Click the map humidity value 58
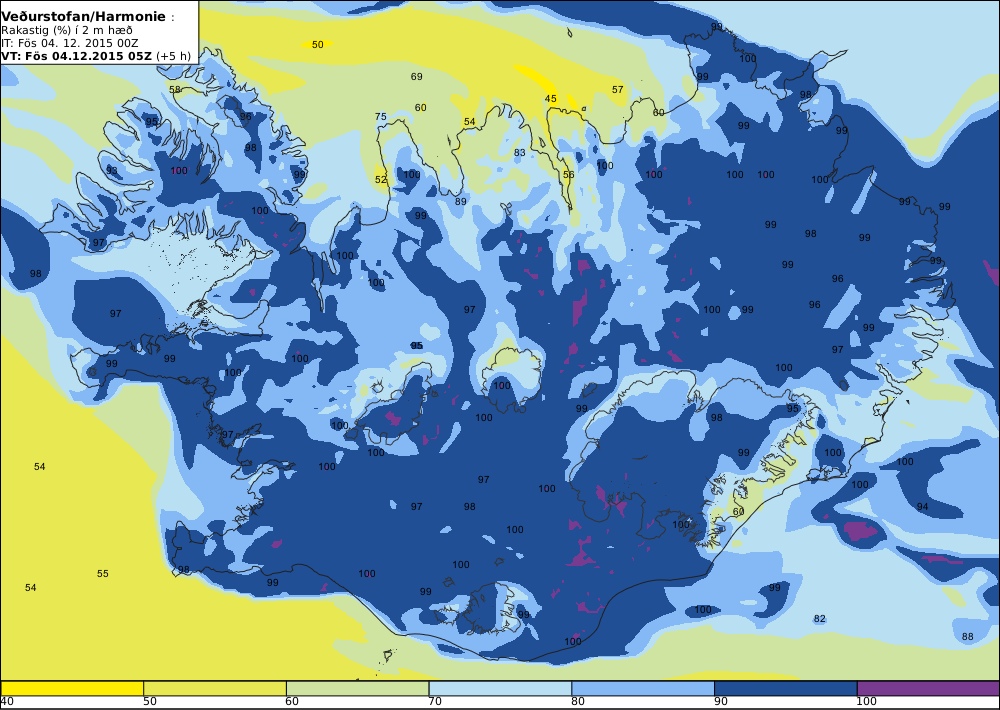The height and width of the screenshot is (710, 1000). (175, 89)
